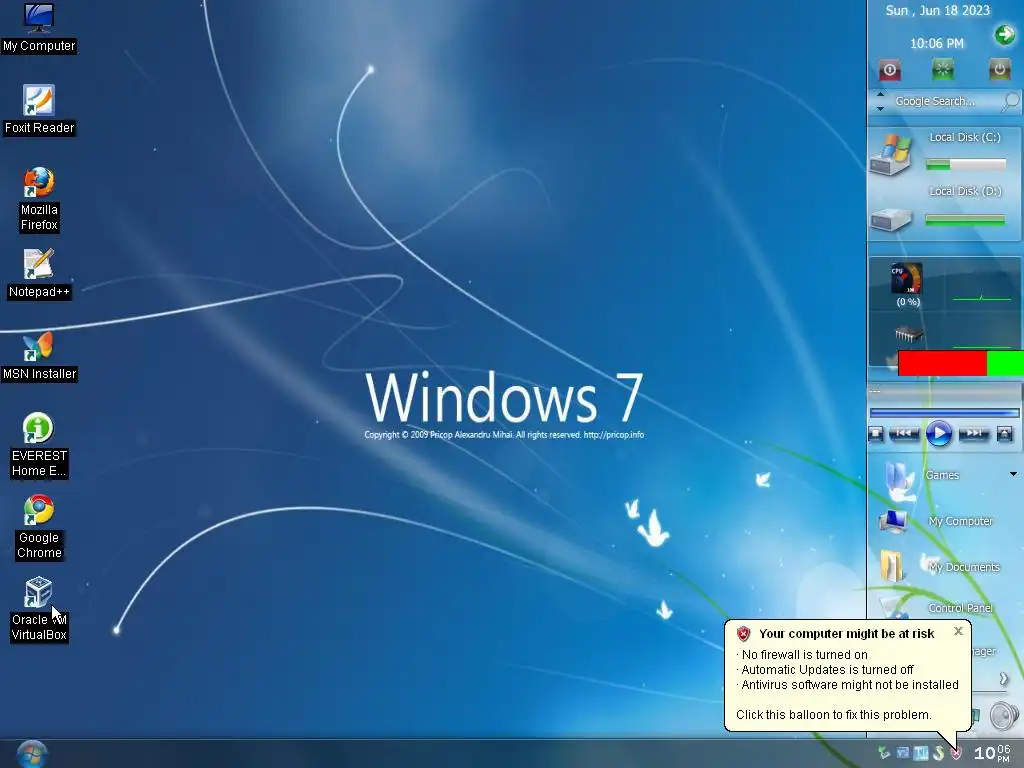Image resolution: width=1024 pixels, height=768 pixels.
Task: Open the Local Disk (C:) drive icon
Action: (x=891, y=153)
